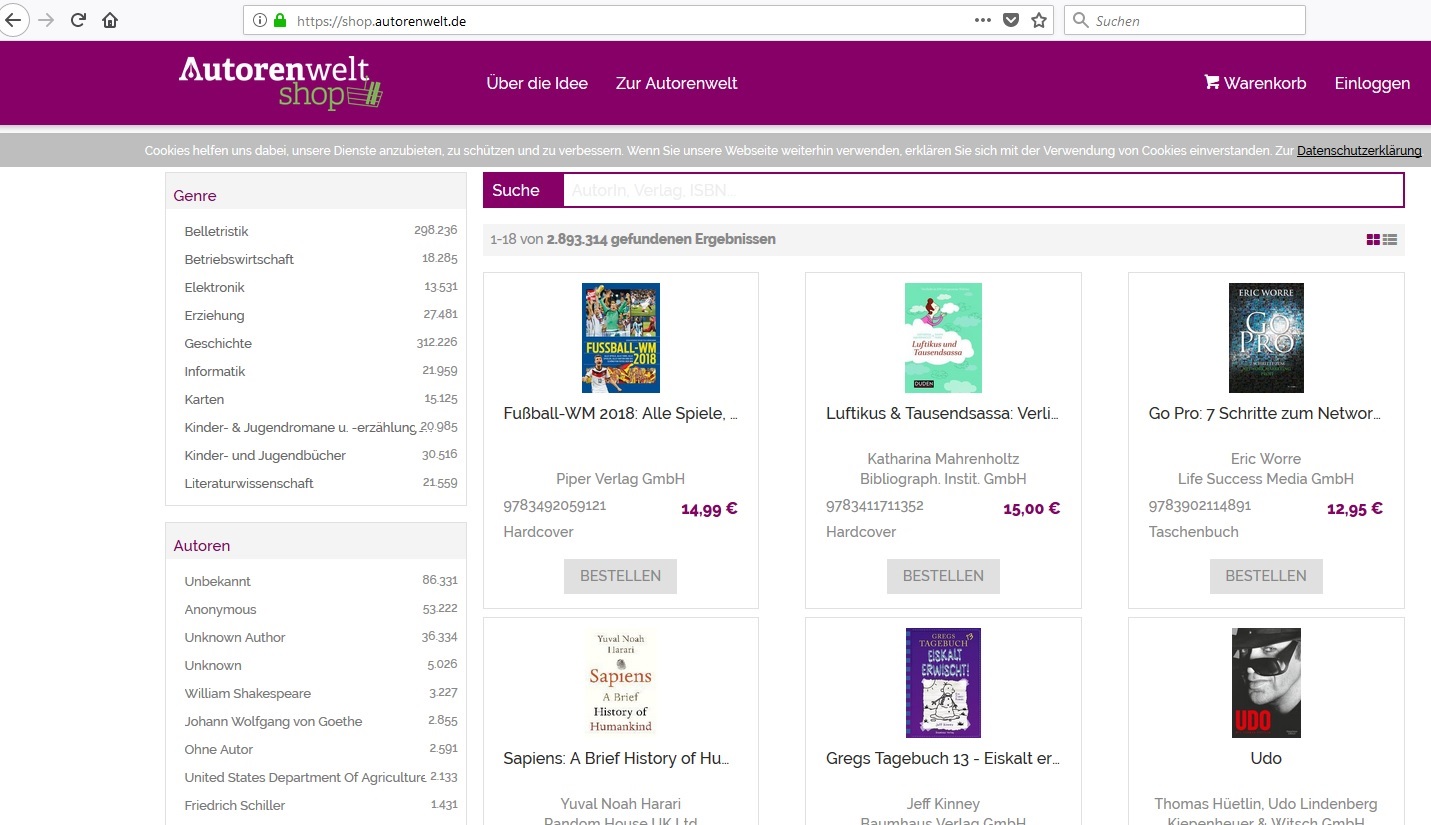Click author name Yuval Noah Harari
1431x825 pixels.
point(621,804)
